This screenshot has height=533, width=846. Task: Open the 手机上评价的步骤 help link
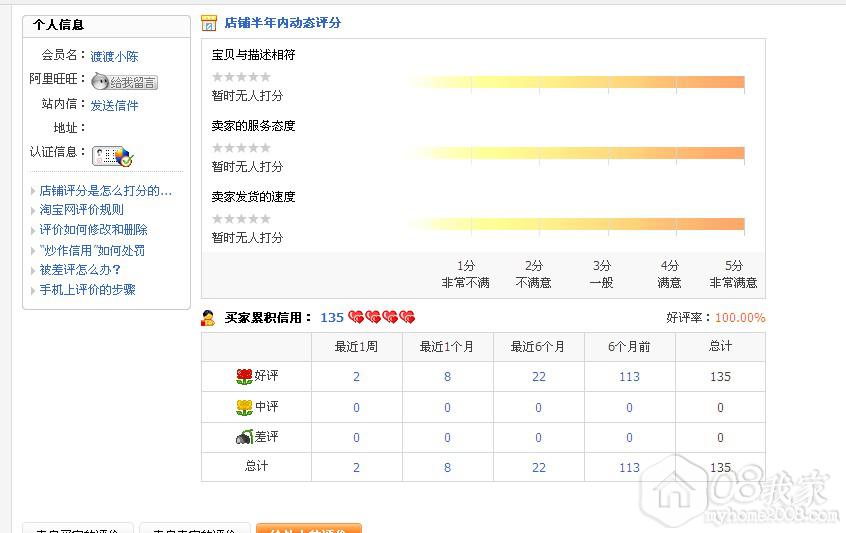88,290
